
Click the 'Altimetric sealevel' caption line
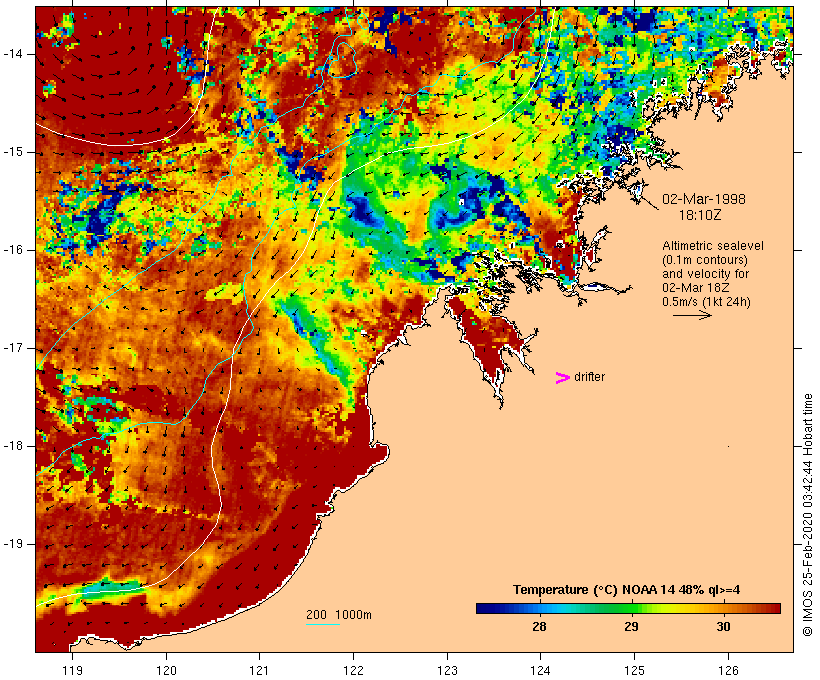coord(713,246)
